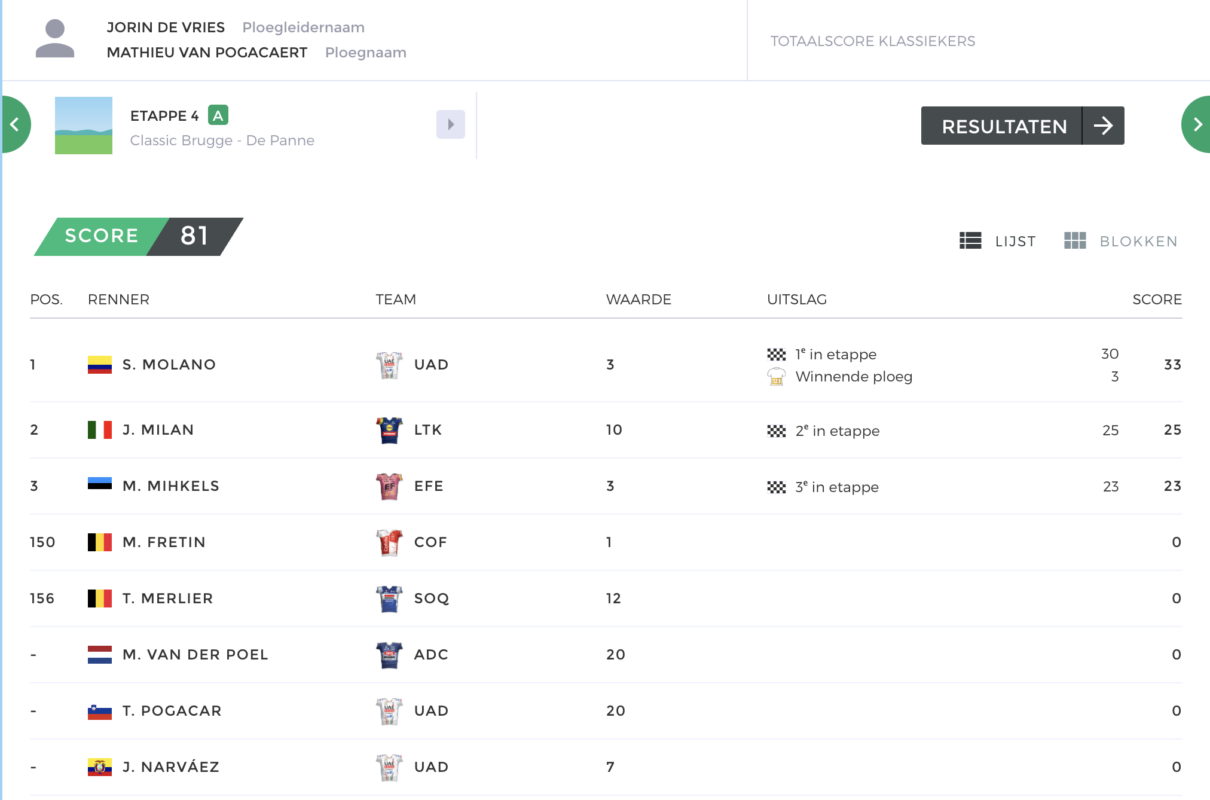Viewport: 1210px width, 800px height.
Task: Click the checkered flag for 1e in etappe
Action: coord(776,354)
